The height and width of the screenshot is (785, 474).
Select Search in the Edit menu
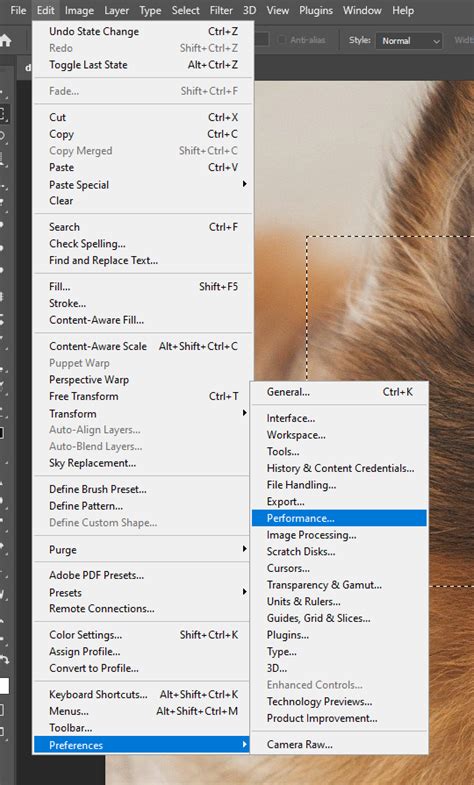(x=143, y=227)
